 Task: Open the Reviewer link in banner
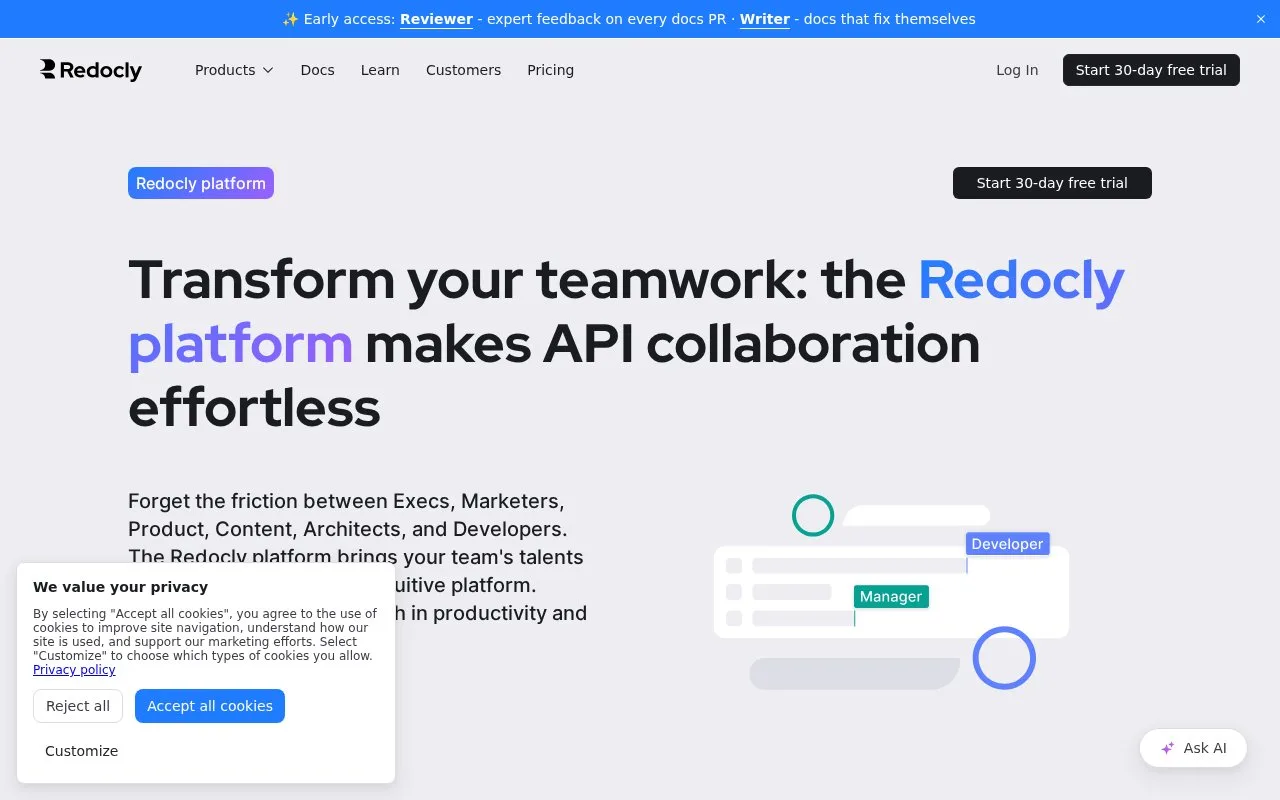(436, 19)
